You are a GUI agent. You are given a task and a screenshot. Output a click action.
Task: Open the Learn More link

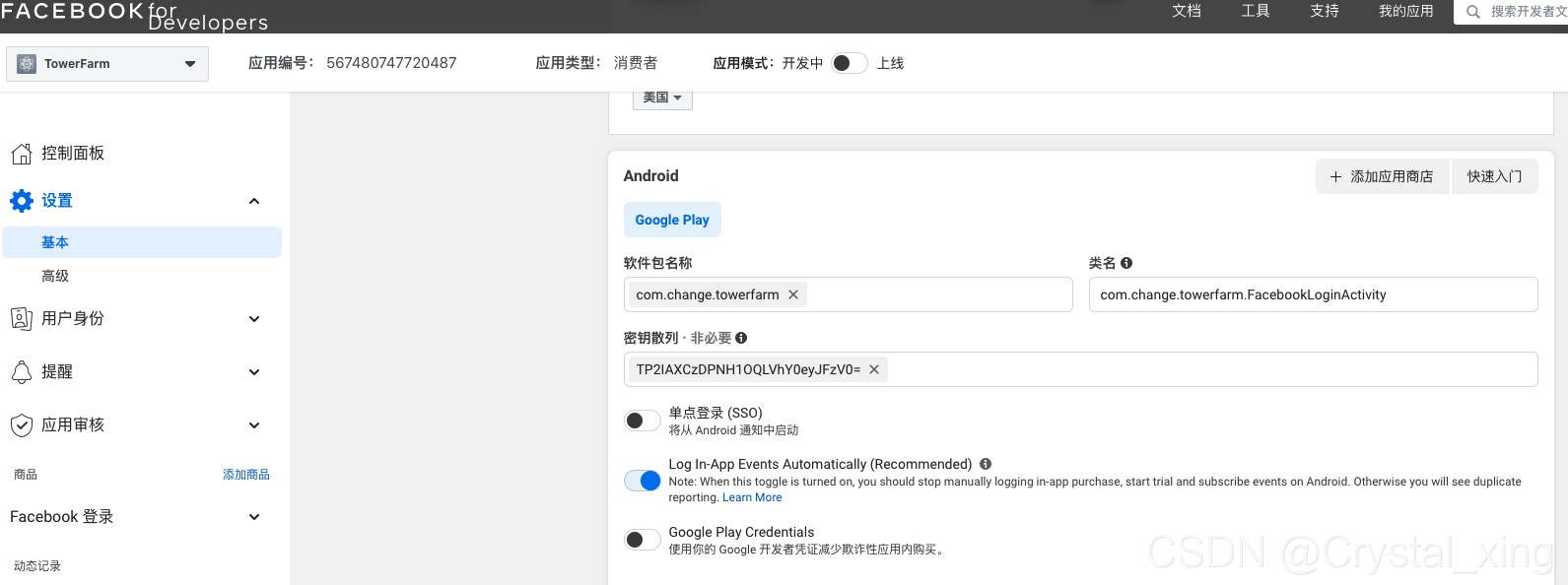(x=752, y=497)
